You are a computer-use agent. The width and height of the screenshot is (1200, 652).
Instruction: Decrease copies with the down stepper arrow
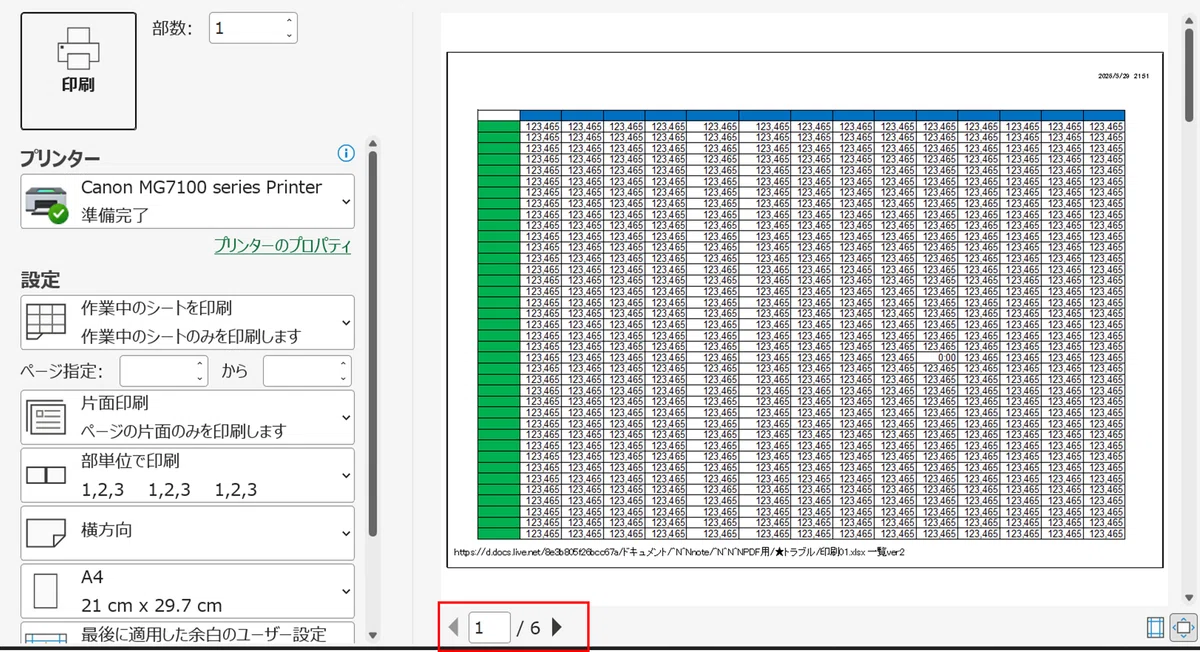pyautogui.click(x=289, y=35)
